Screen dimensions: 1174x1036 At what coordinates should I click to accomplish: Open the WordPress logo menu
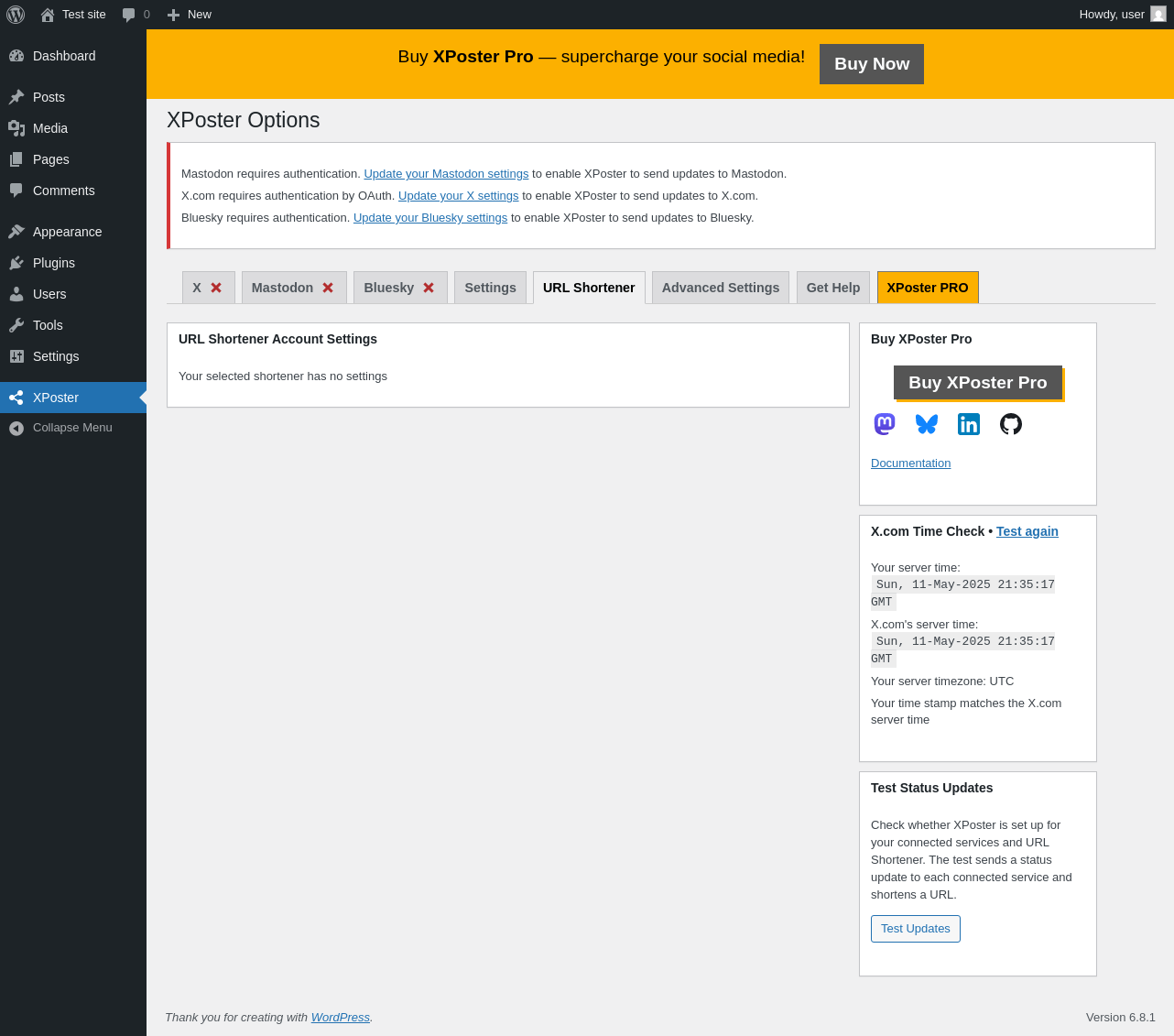pyautogui.click(x=16, y=15)
